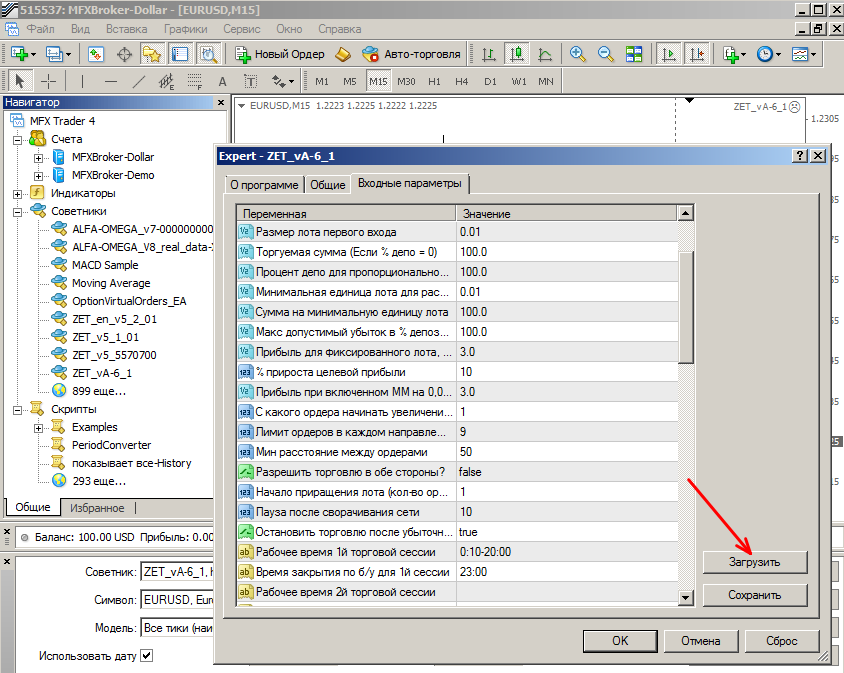The width and height of the screenshot is (844, 673).
Task: Toggle the Terminal window toolbar icon
Action: click(180, 54)
